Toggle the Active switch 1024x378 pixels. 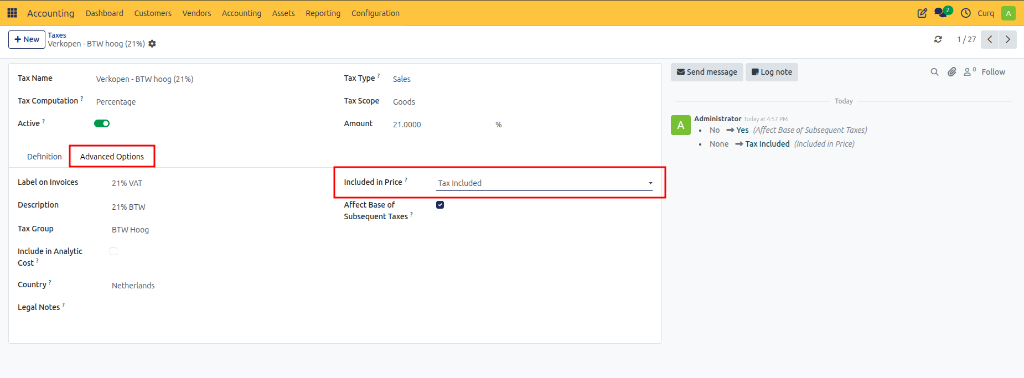102,123
